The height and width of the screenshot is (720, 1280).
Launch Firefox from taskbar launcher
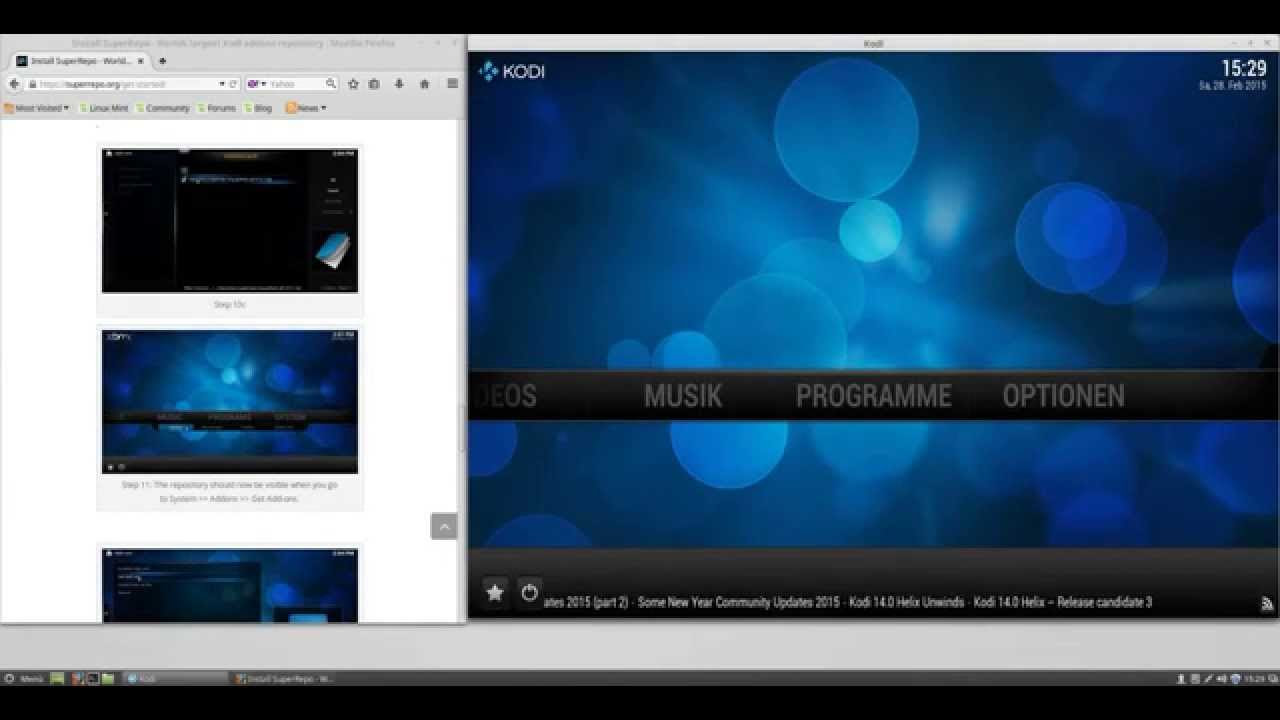click(x=77, y=678)
